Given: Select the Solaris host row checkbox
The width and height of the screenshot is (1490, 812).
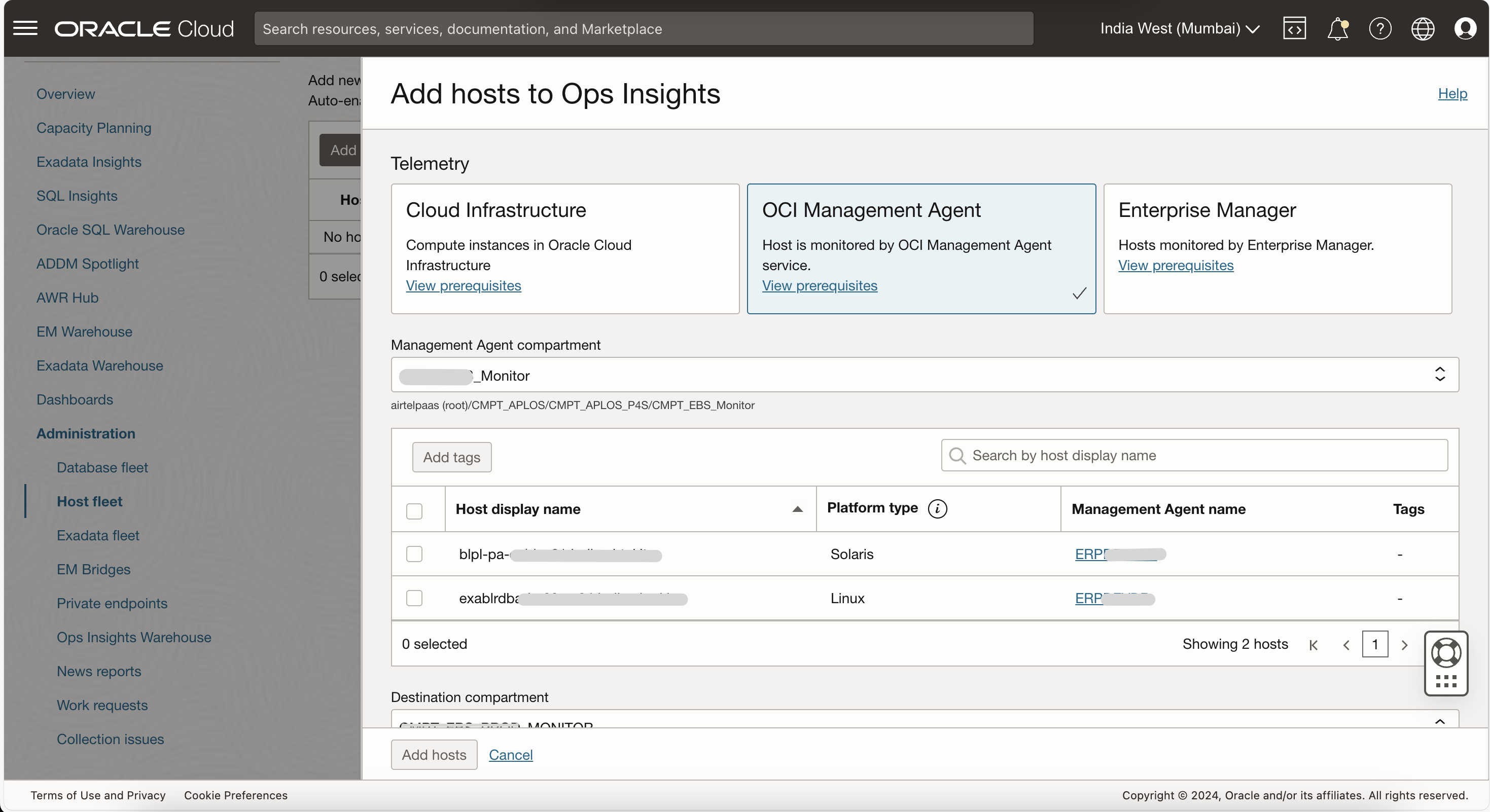Looking at the screenshot, I should point(414,553).
